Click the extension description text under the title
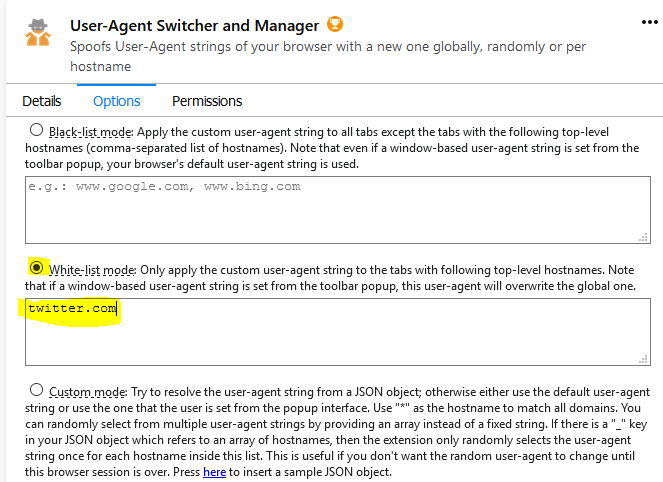 click(x=328, y=56)
